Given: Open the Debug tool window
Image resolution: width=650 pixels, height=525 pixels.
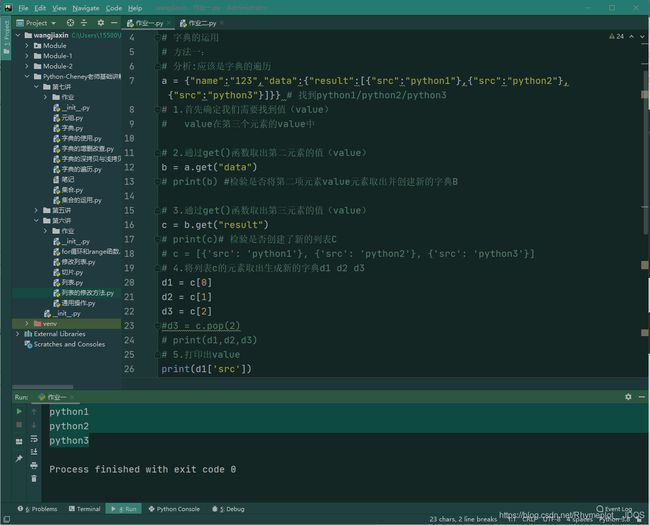Looking at the screenshot, I should (228, 509).
